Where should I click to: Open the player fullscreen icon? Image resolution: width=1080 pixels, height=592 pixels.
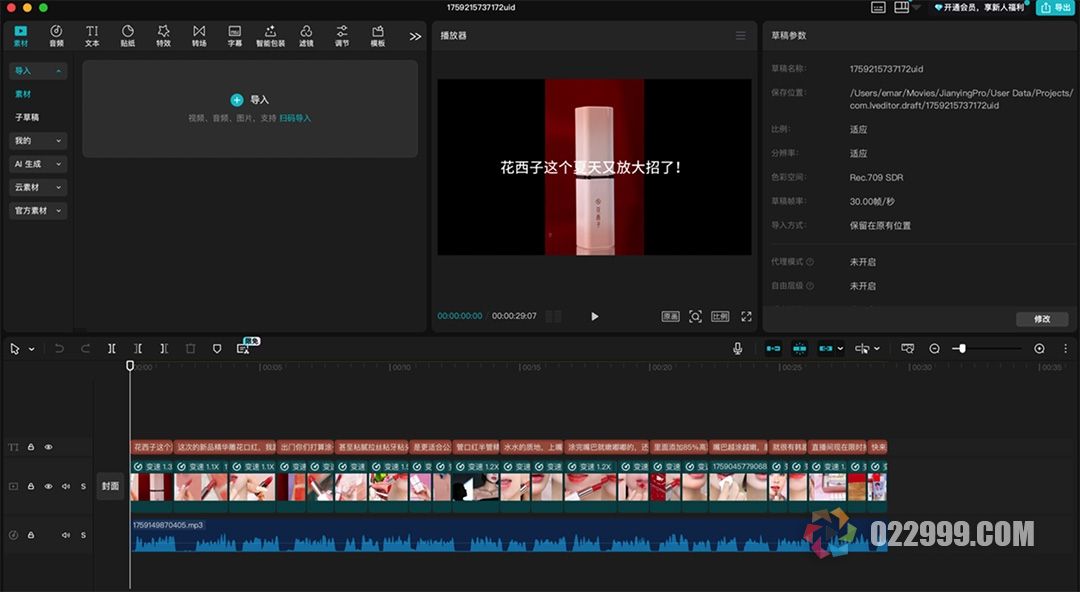746,316
